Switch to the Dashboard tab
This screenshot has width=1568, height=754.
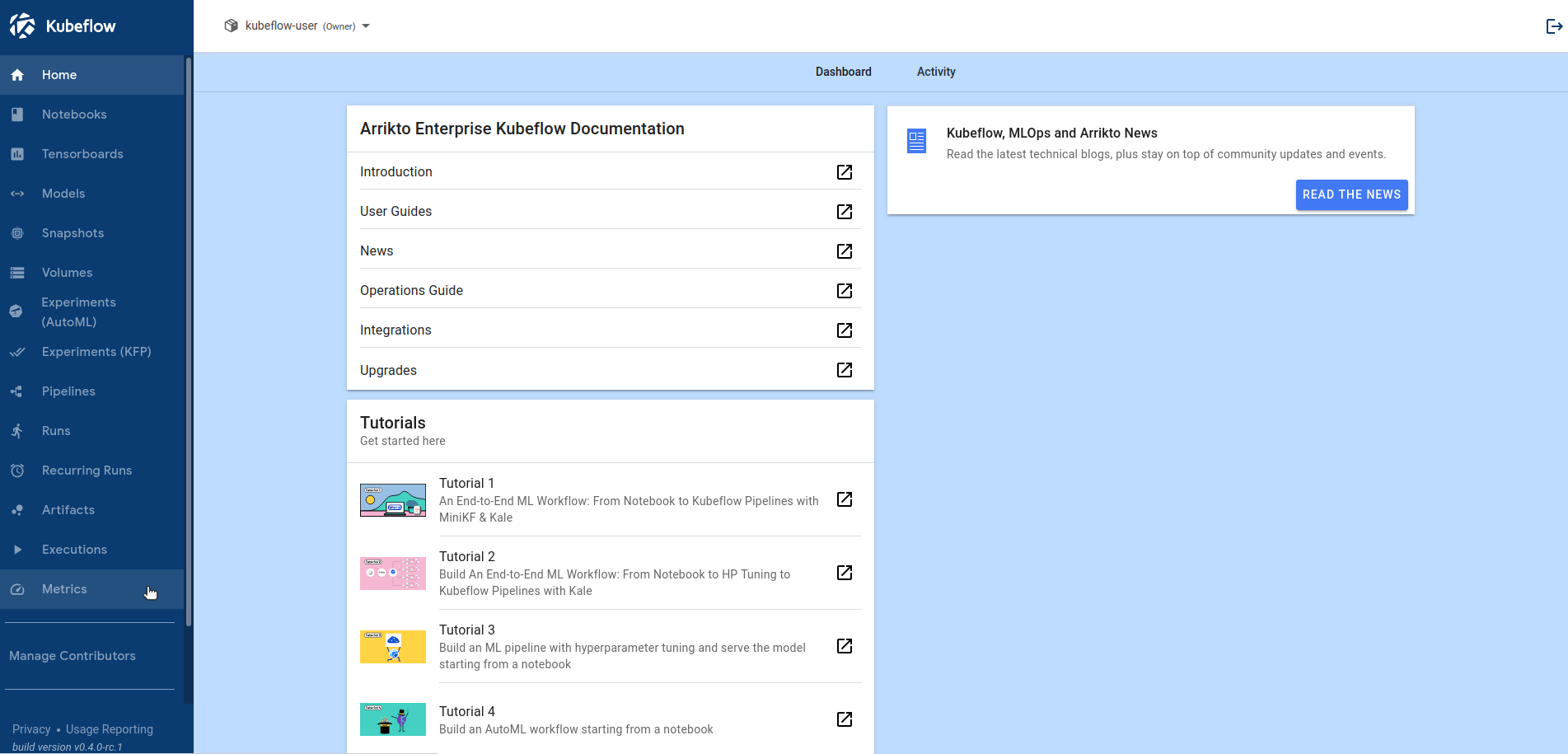click(843, 72)
